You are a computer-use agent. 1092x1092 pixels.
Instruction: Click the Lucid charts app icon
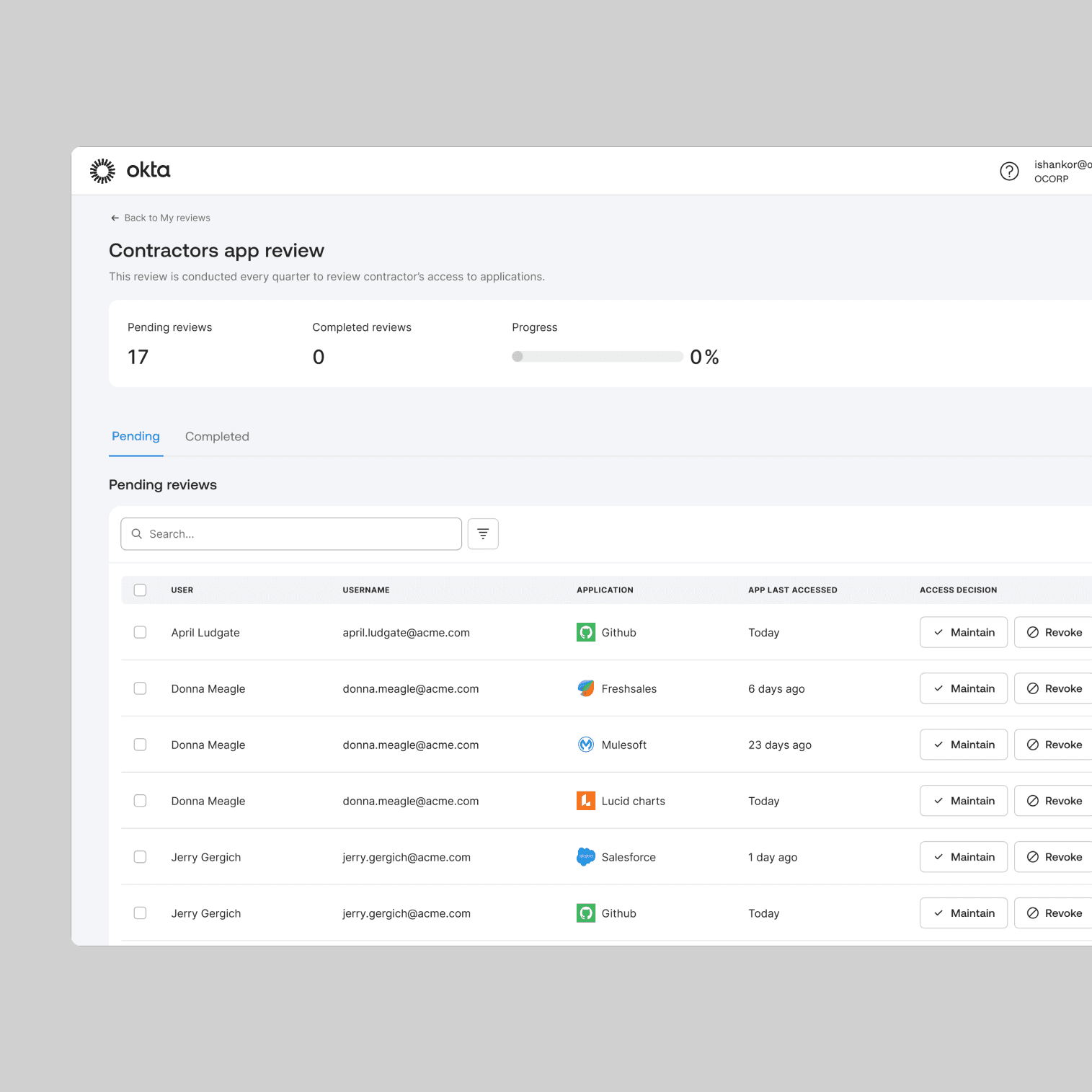point(586,801)
